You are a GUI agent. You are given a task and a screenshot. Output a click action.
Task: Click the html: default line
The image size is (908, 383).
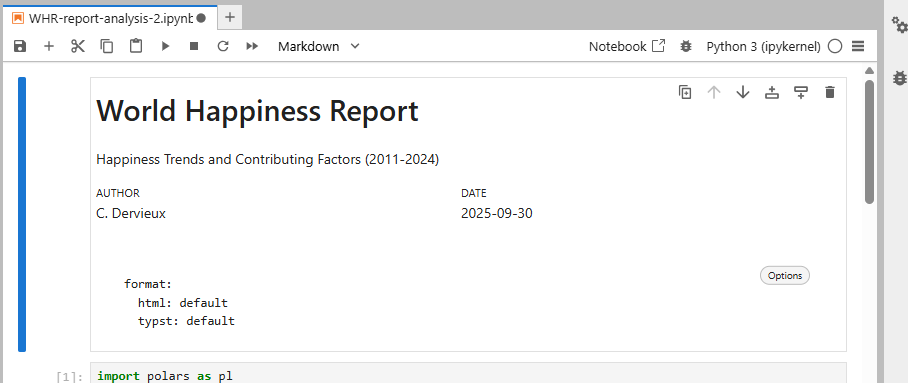(183, 303)
